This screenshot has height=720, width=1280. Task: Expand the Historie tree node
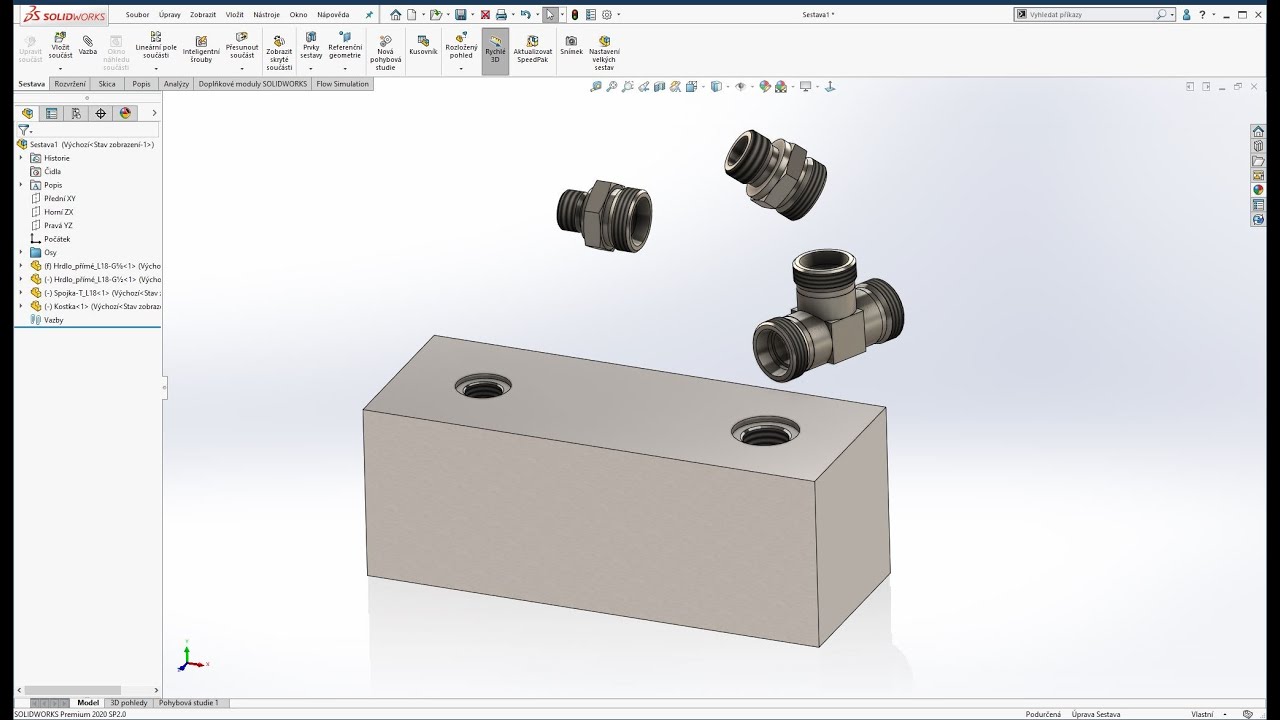point(21,158)
